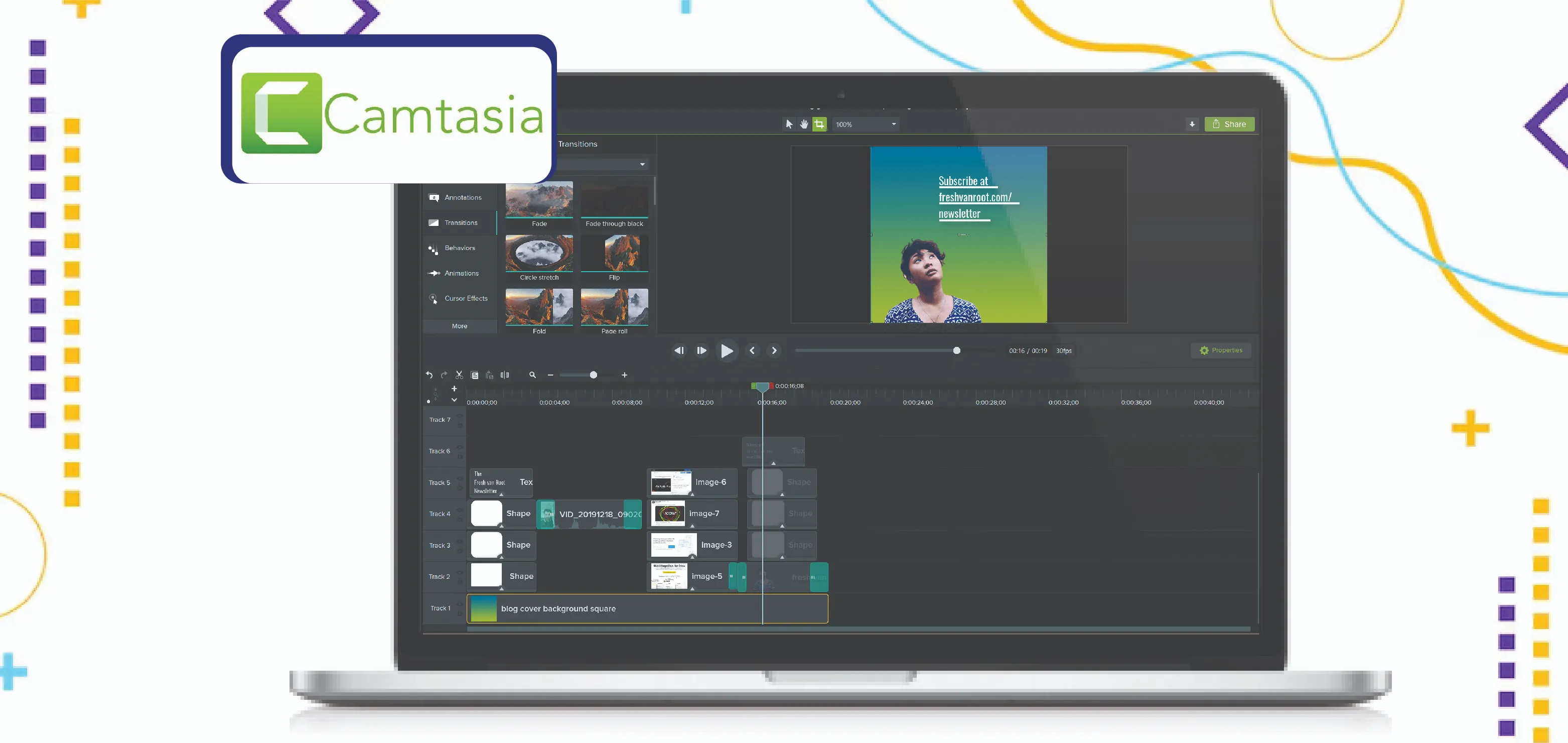Open the Properties panel

(x=1220, y=351)
